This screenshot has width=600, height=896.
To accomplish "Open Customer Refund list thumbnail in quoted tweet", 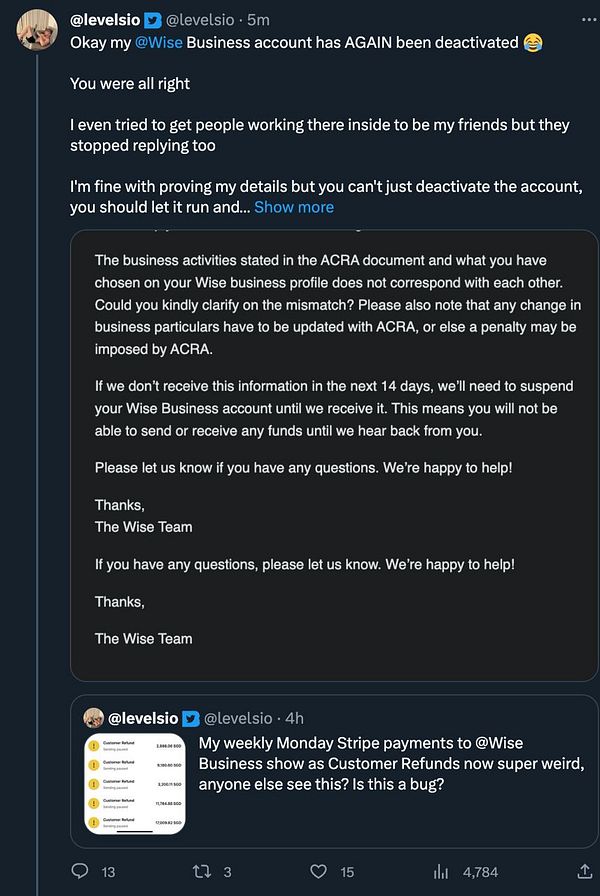I will point(135,784).
